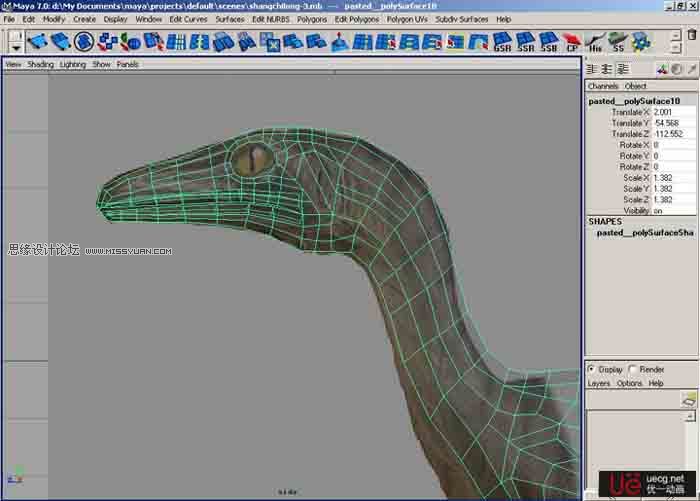Image resolution: width=700 pixels, height=501 pixels.
Task: Click the His history shelf icon
Action: click(x=596, y=42)
